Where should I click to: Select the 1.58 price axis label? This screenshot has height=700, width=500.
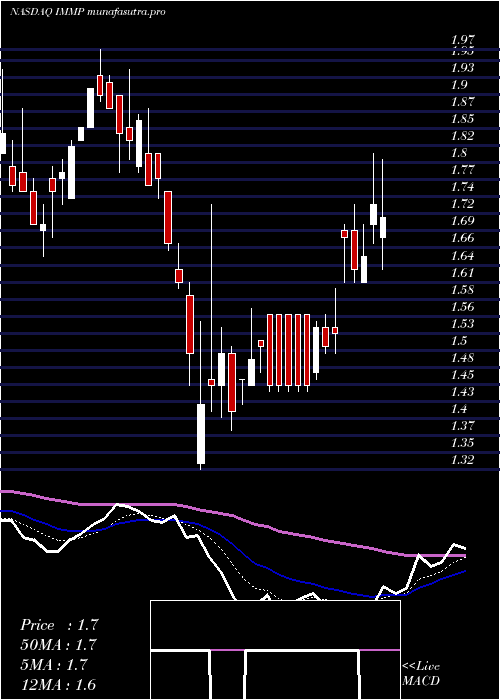click(x=462, y=290)
